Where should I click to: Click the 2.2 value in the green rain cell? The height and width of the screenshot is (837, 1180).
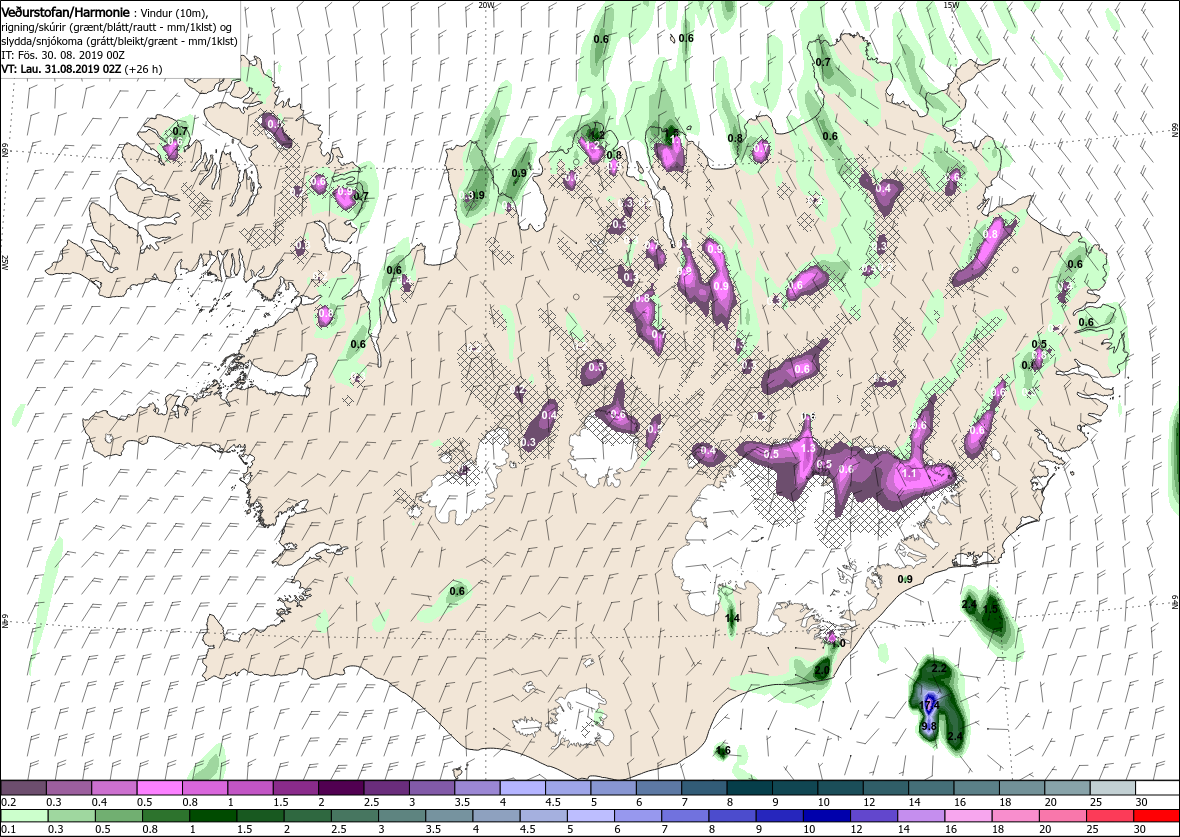tap(938, 668)
